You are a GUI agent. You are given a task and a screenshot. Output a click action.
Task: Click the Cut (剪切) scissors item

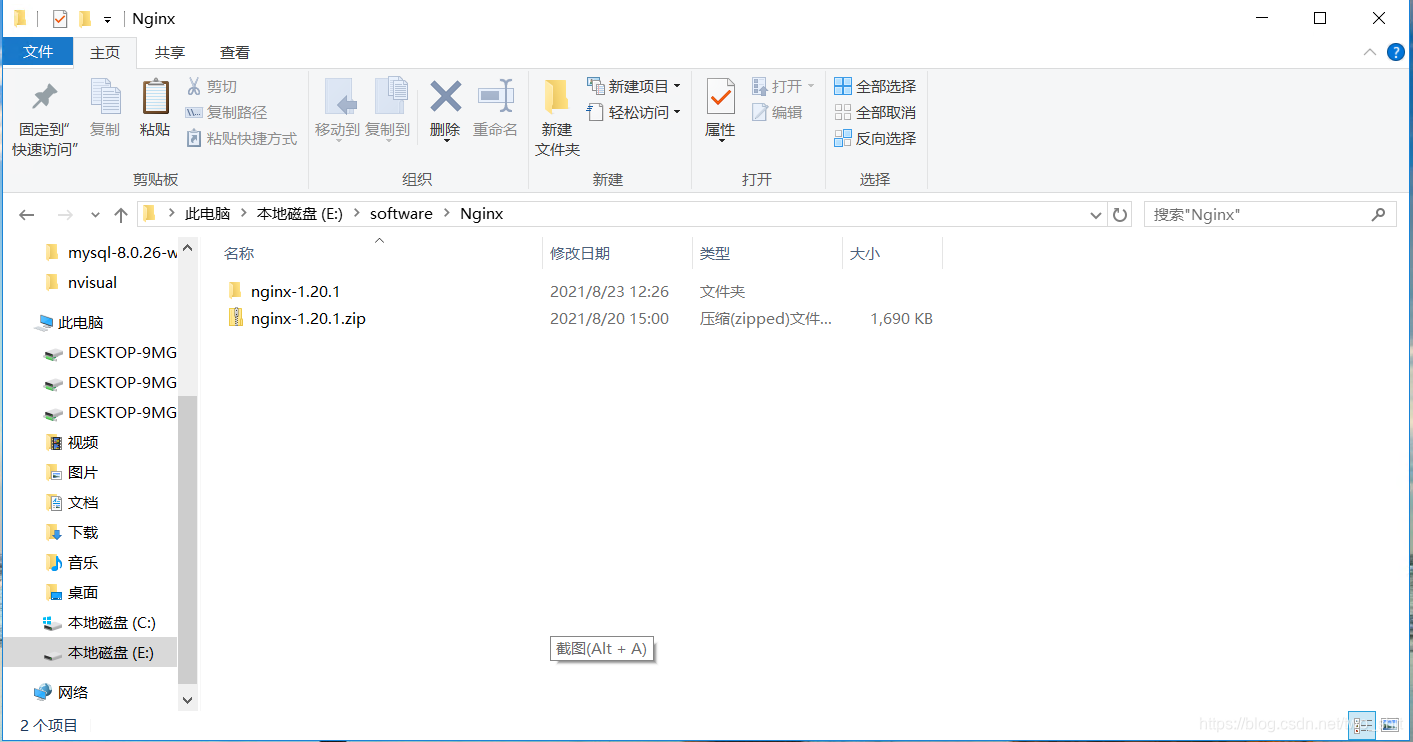point(212,87)
